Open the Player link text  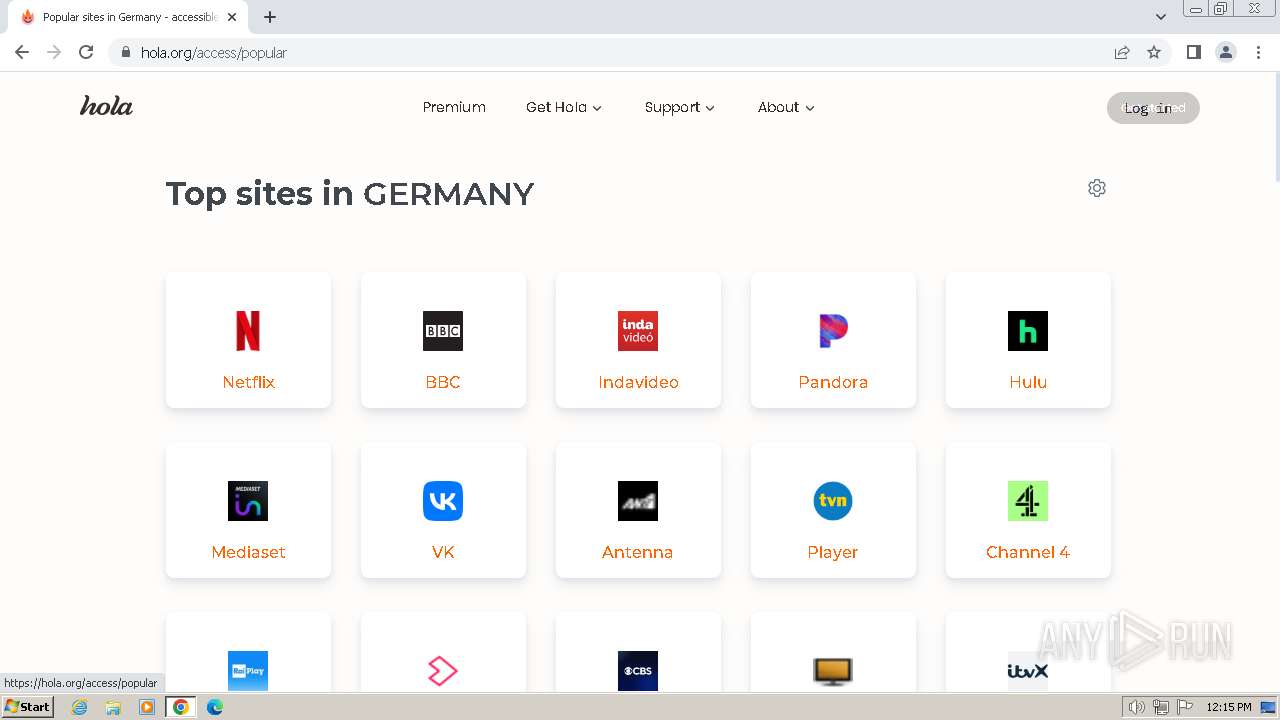(x=833, y=552)
